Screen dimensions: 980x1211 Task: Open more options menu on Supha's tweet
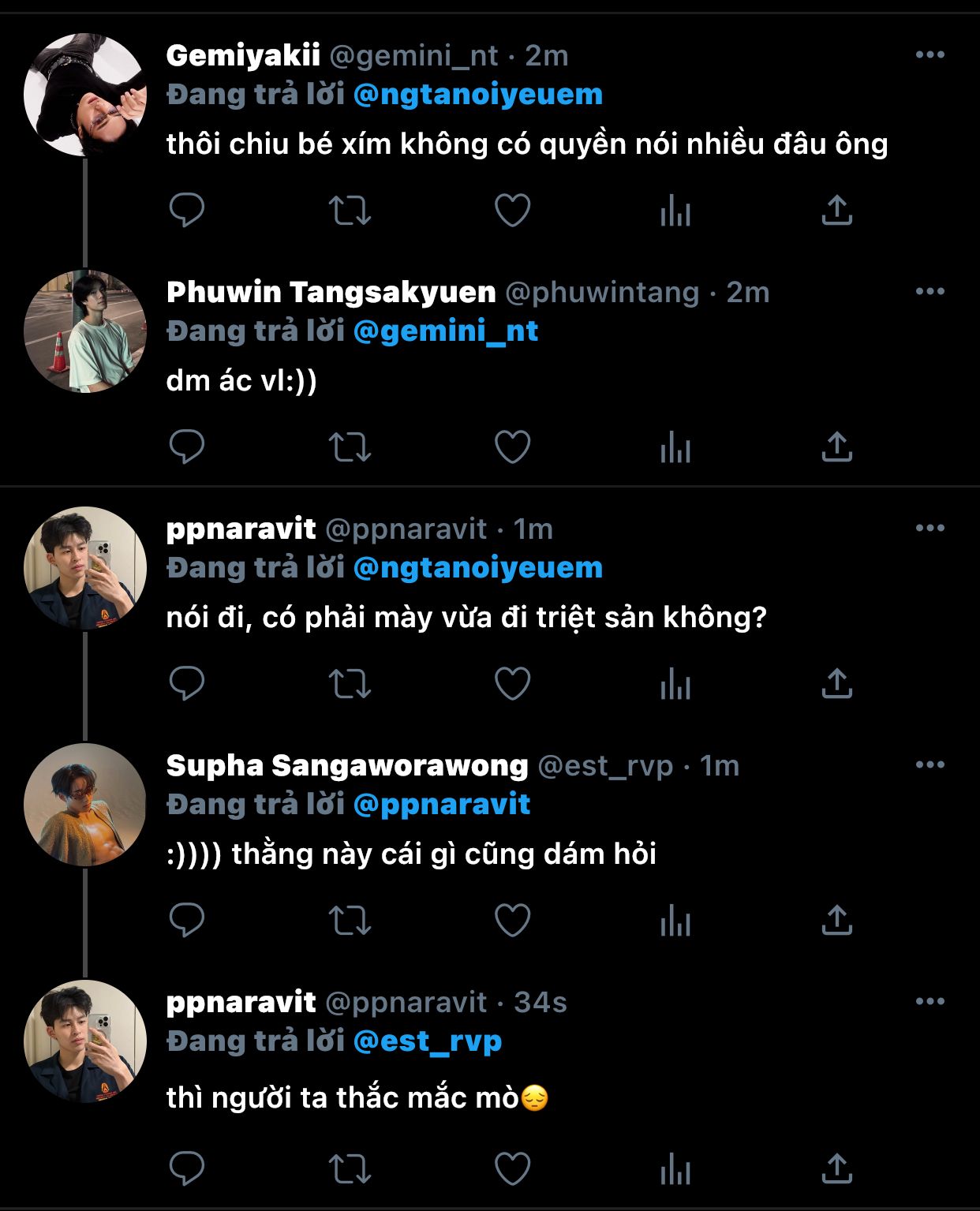(930, 765)
